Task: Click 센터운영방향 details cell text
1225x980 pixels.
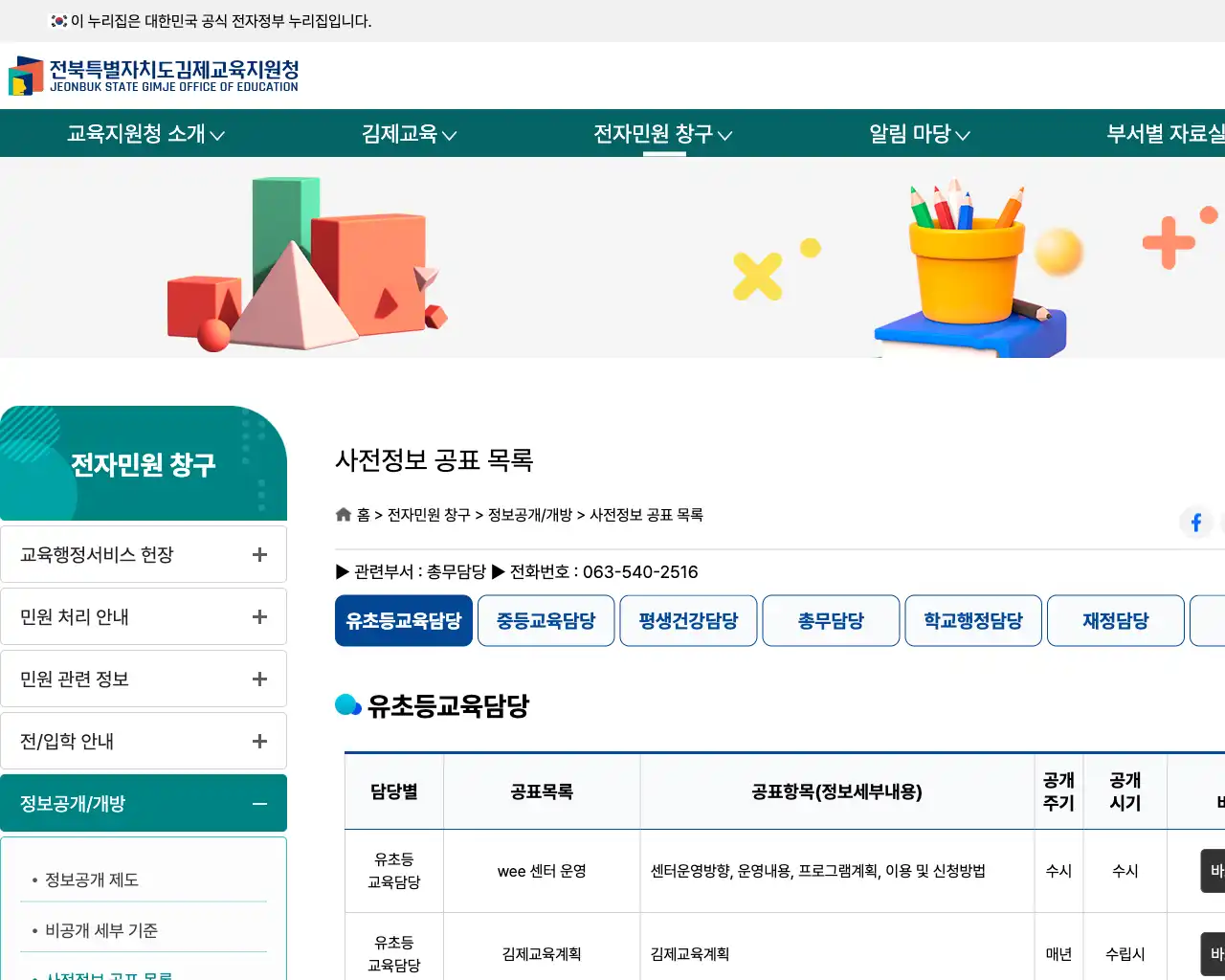Action: coord(818,871)
